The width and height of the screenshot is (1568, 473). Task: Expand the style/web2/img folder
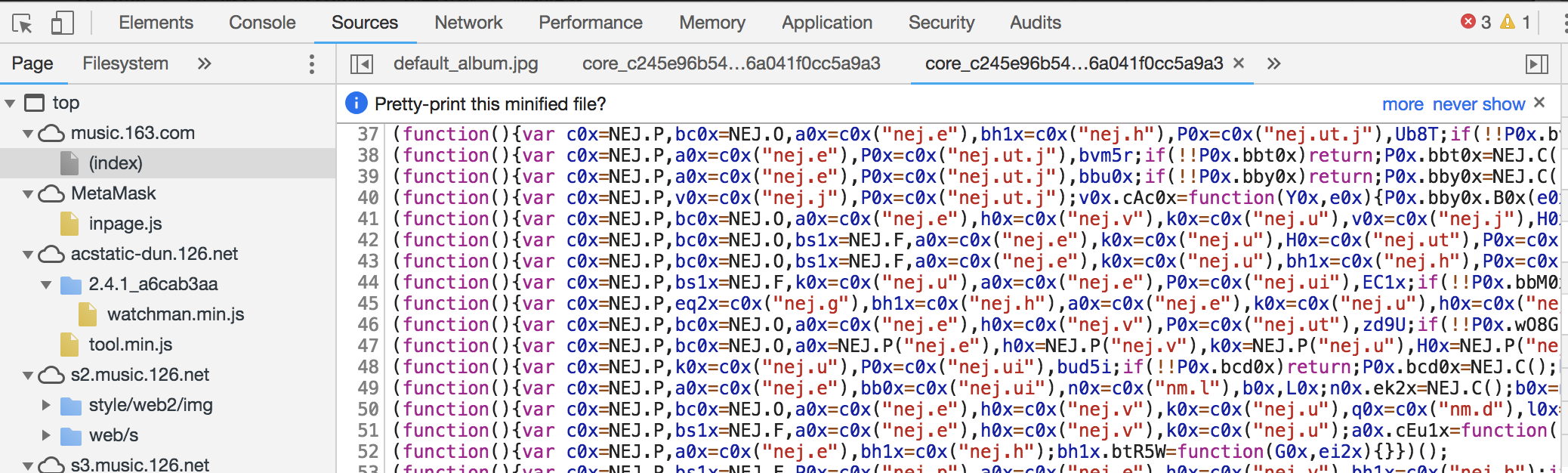(46, 405)
